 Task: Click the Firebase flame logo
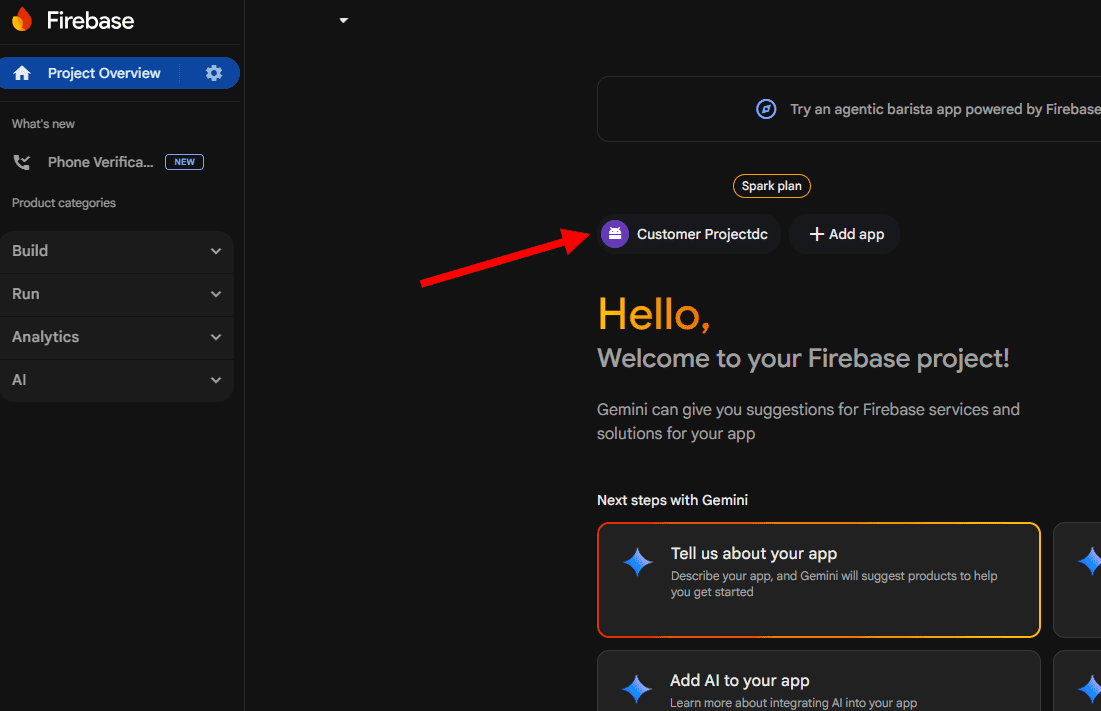click(22, 20)
